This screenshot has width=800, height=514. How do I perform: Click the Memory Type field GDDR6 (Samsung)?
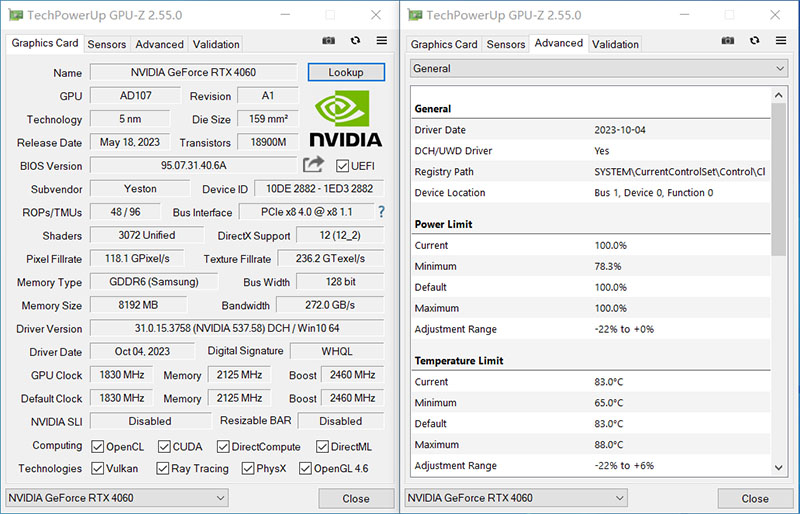(154, 281)
